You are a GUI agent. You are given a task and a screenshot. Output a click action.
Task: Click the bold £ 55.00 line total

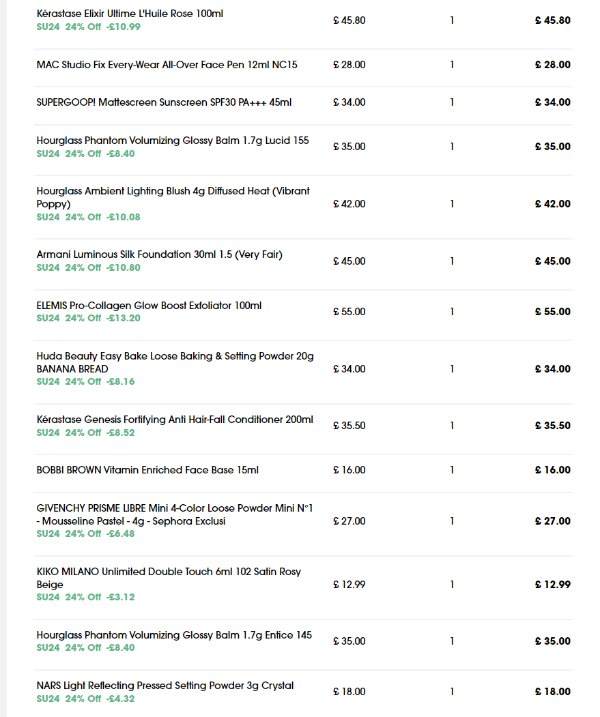pos(552,312)
